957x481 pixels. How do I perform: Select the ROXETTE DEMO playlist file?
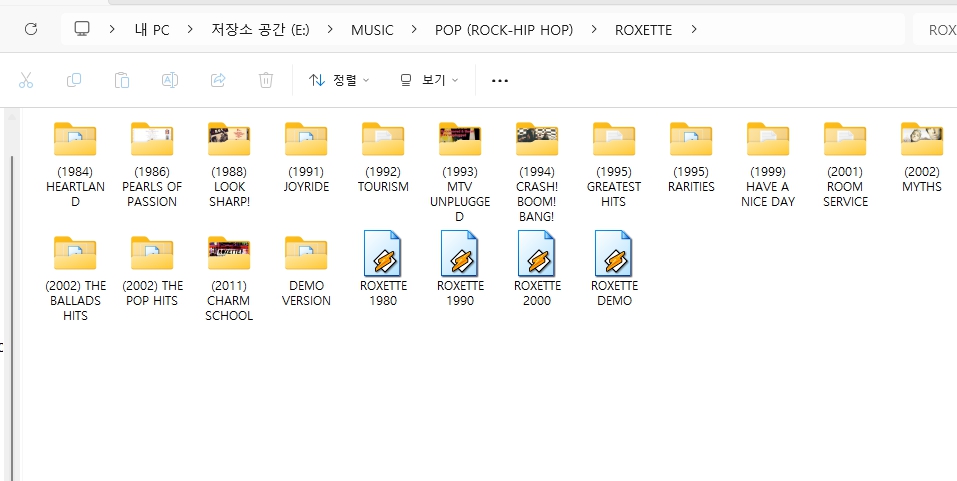613,269
